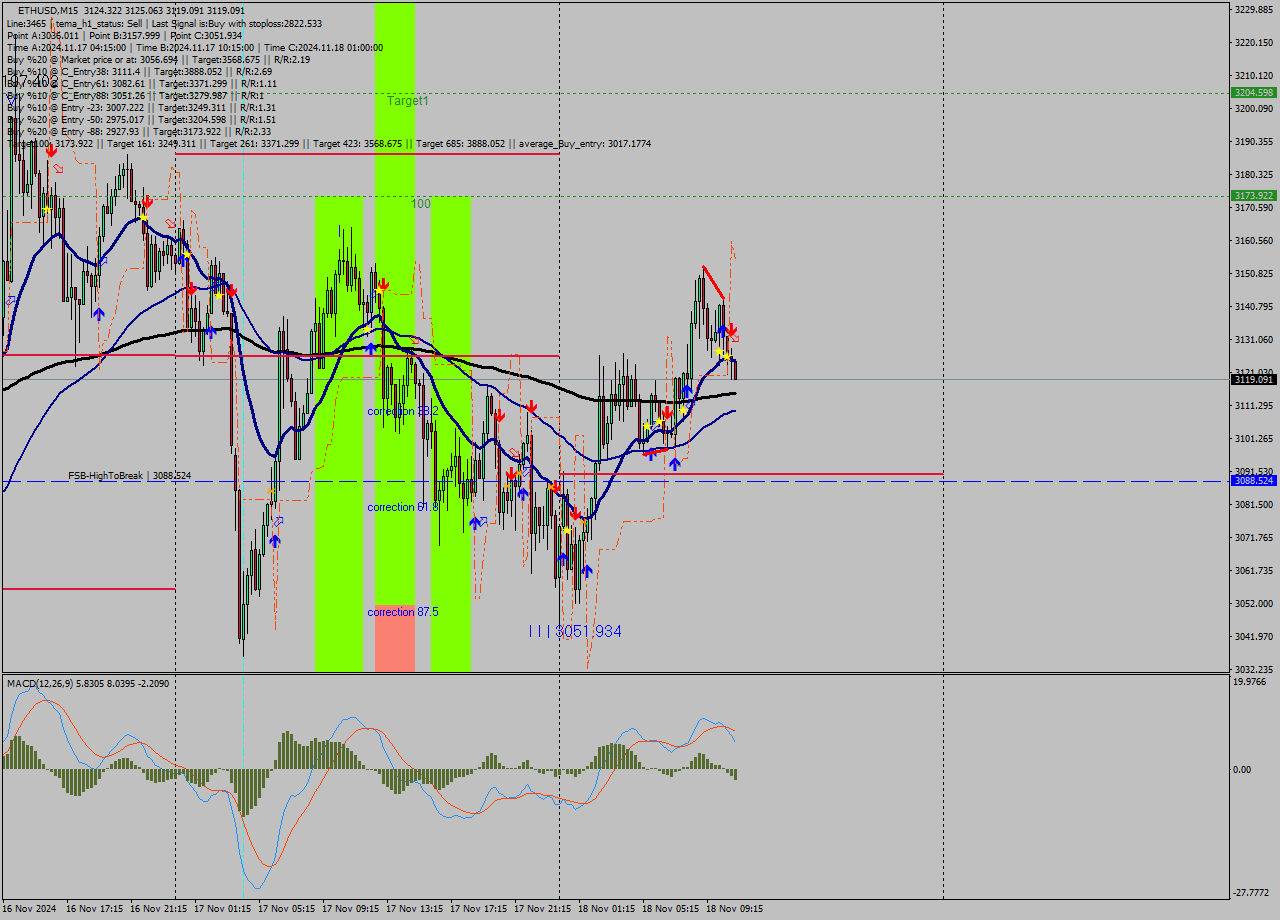Click 18 Nov 01:15 on the time axis
This screenshot has width=1280, height=920.
click(607, 909)
